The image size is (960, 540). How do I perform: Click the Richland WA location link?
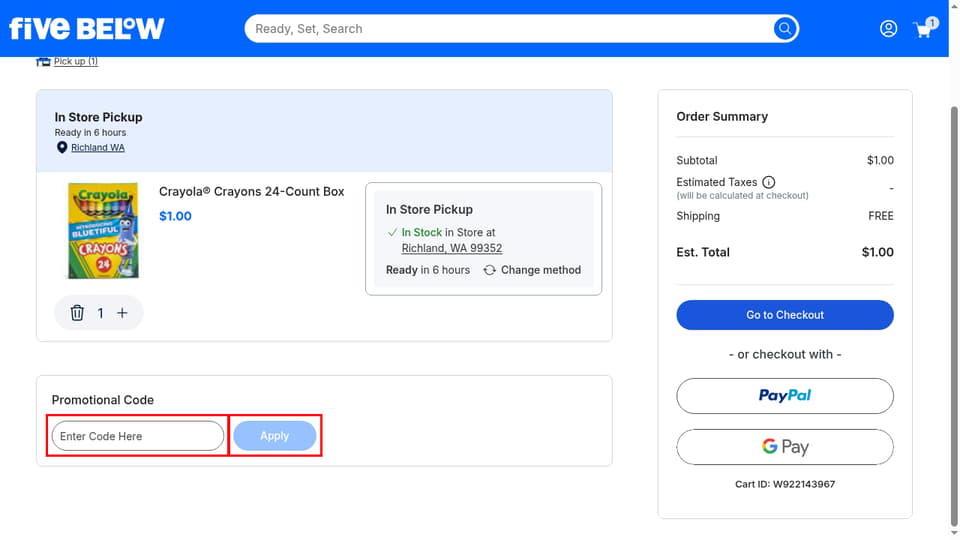click(97, 148)
